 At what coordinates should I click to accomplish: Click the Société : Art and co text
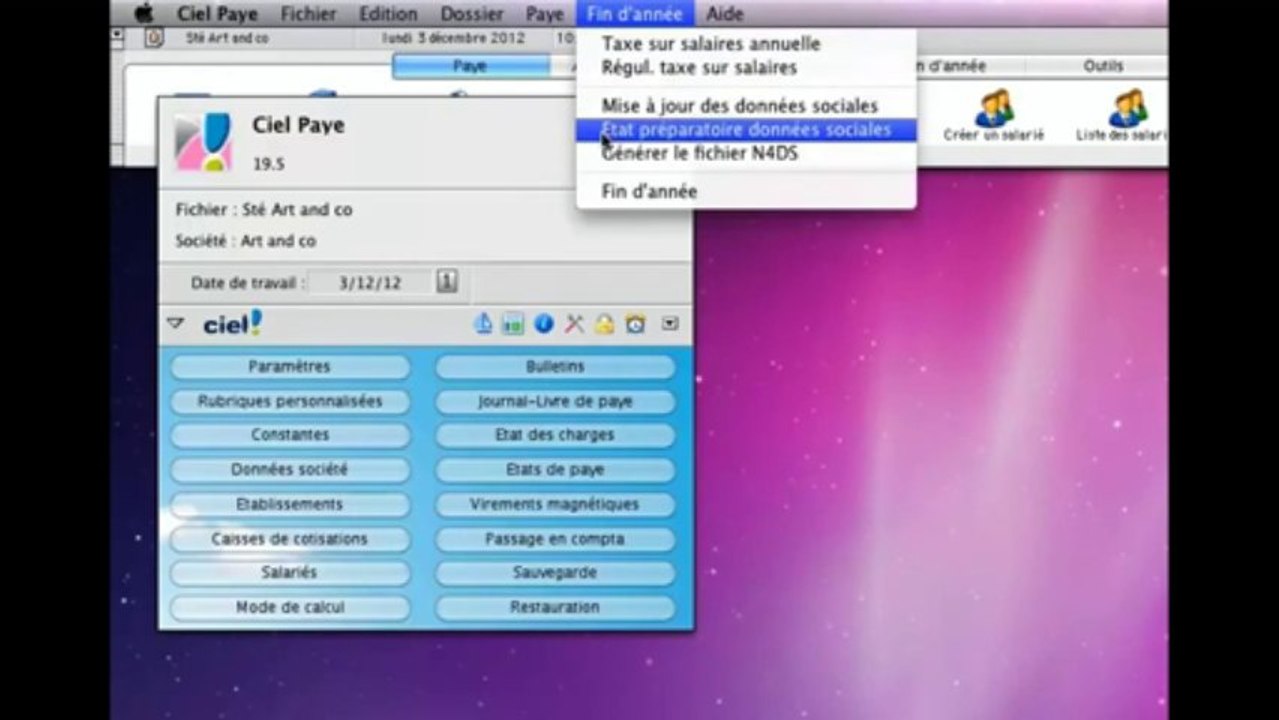[x=246, y=241]
